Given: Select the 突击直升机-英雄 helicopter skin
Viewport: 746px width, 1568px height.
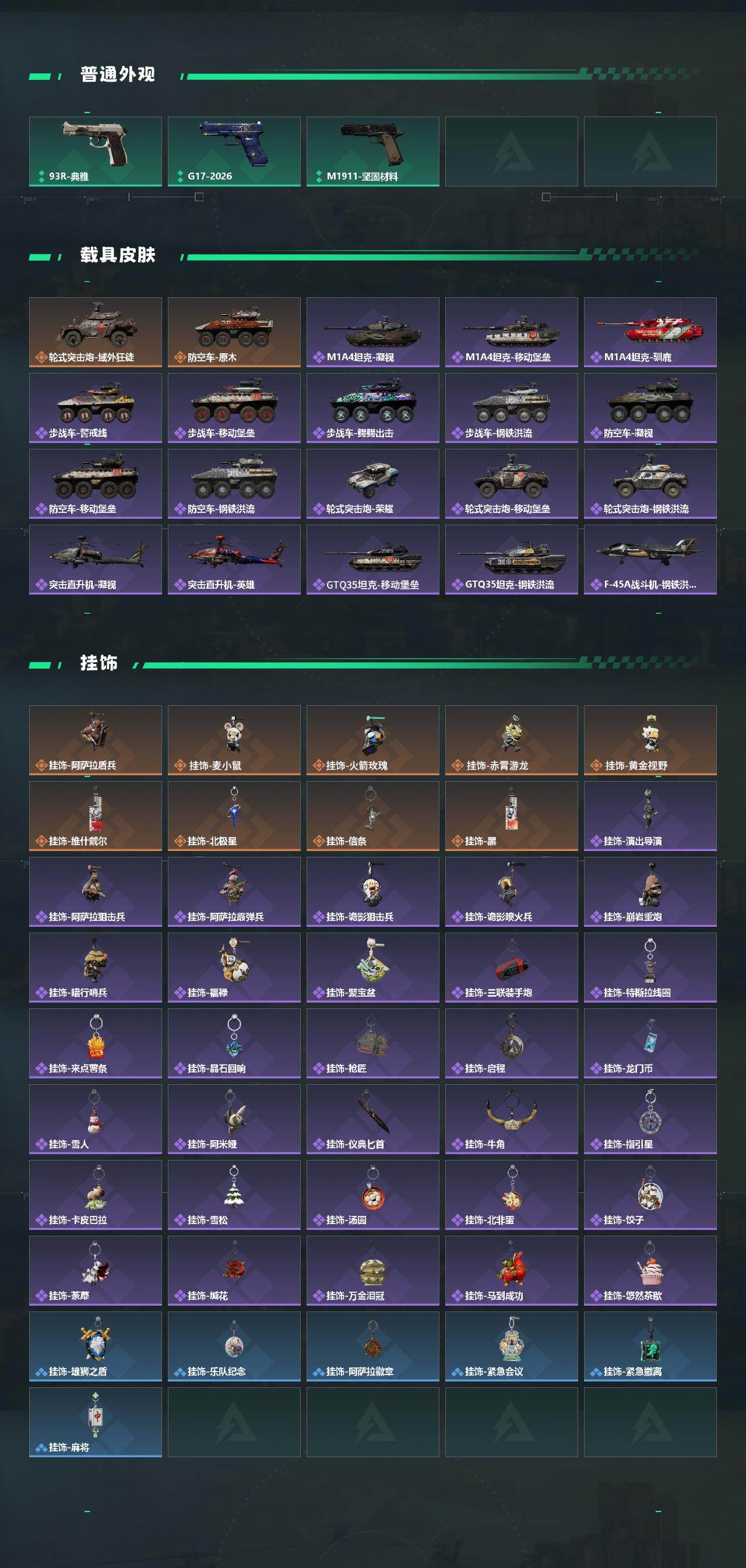Looking at the screenshot, I should point(234,560).
